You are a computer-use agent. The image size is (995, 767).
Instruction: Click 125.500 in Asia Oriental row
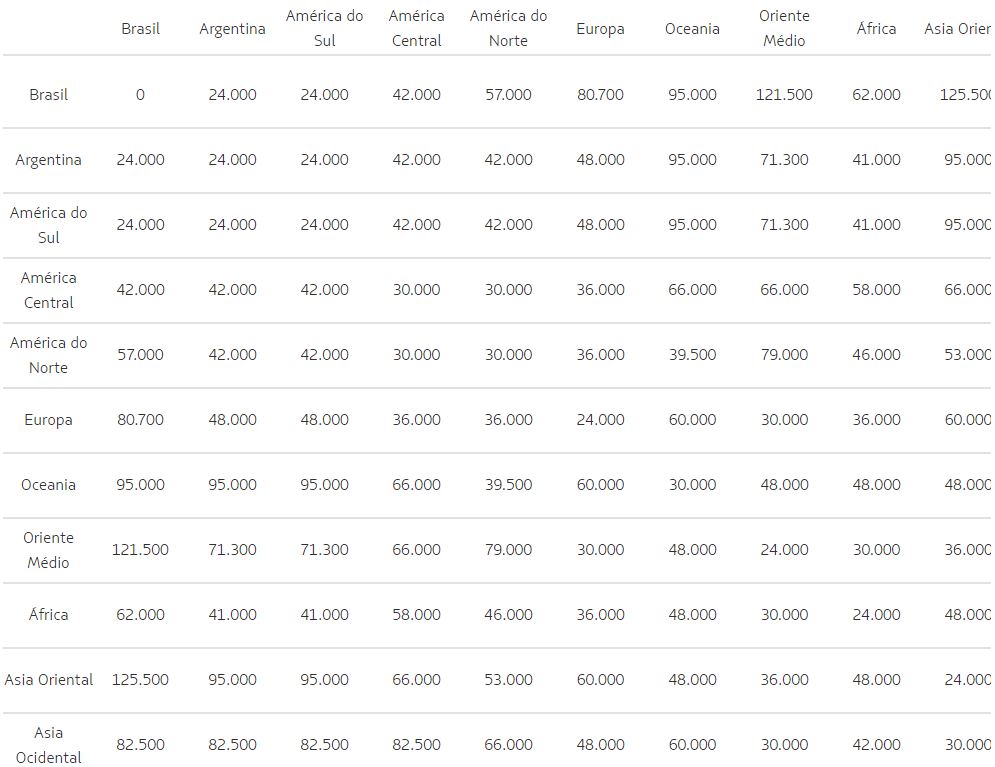pos(140,679)
